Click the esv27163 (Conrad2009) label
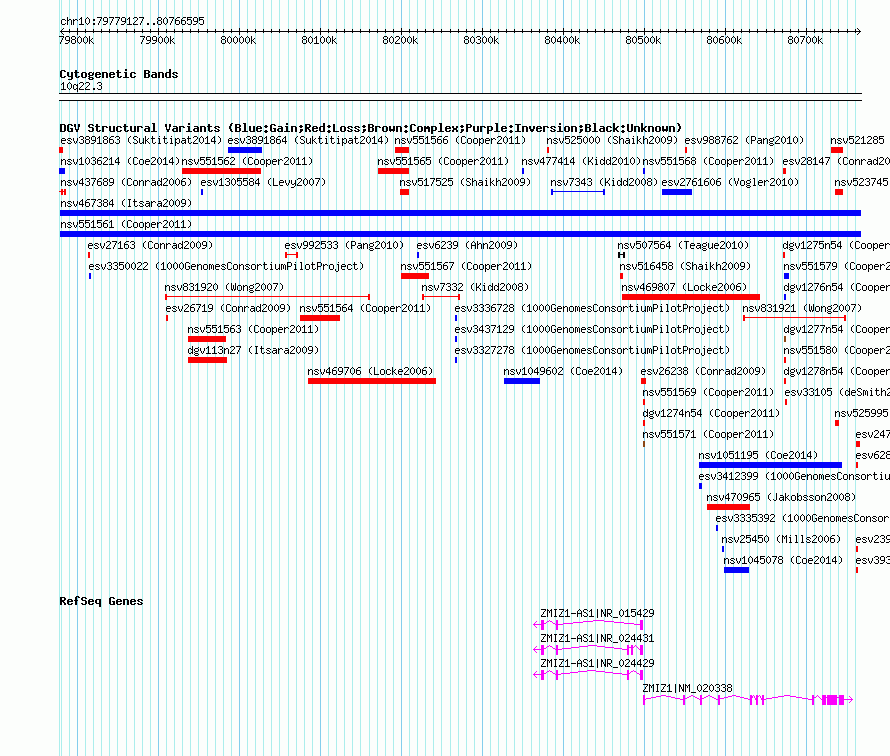Image resolution: width=890 pixels, height=756 pixels. tap(150, 245)
